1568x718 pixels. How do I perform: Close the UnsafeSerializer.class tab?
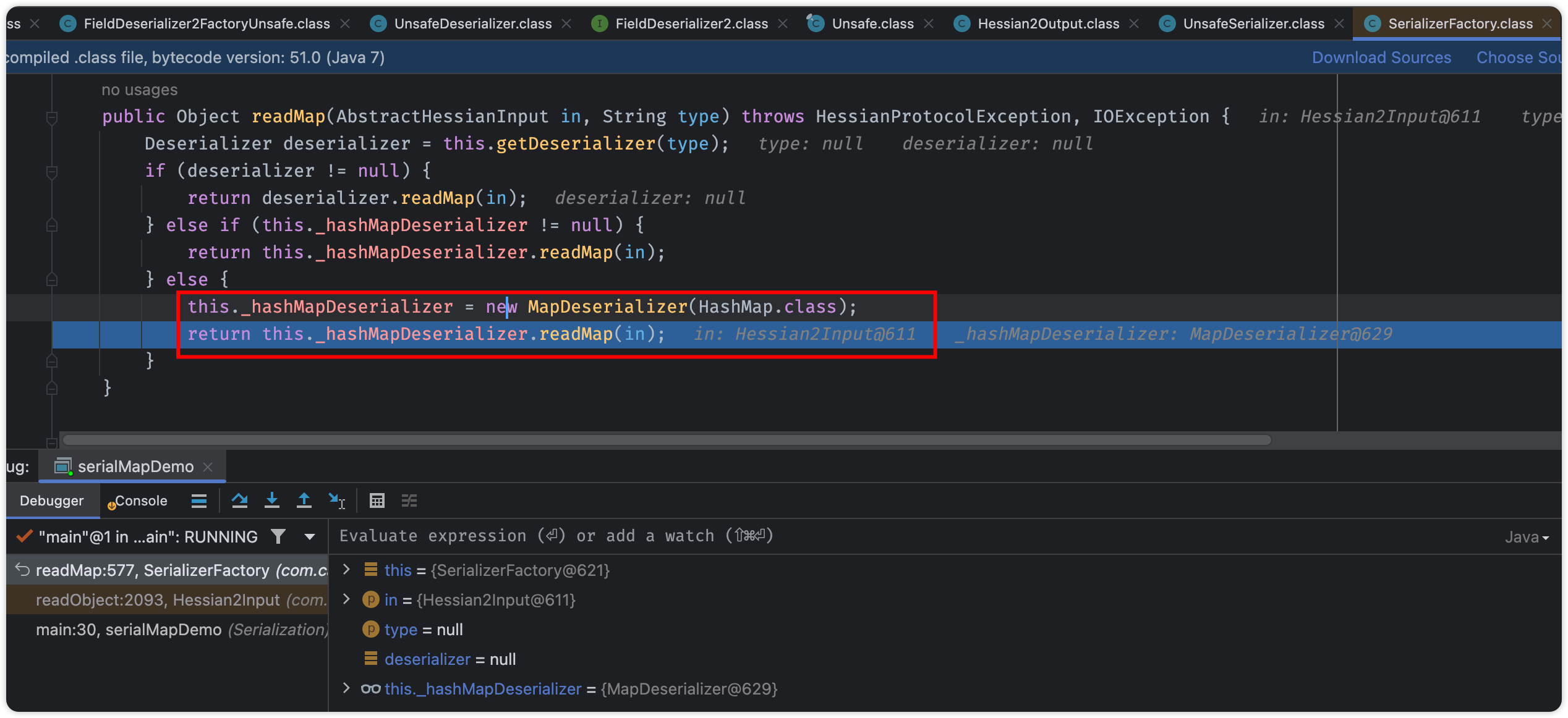(x=1339, y=23)
